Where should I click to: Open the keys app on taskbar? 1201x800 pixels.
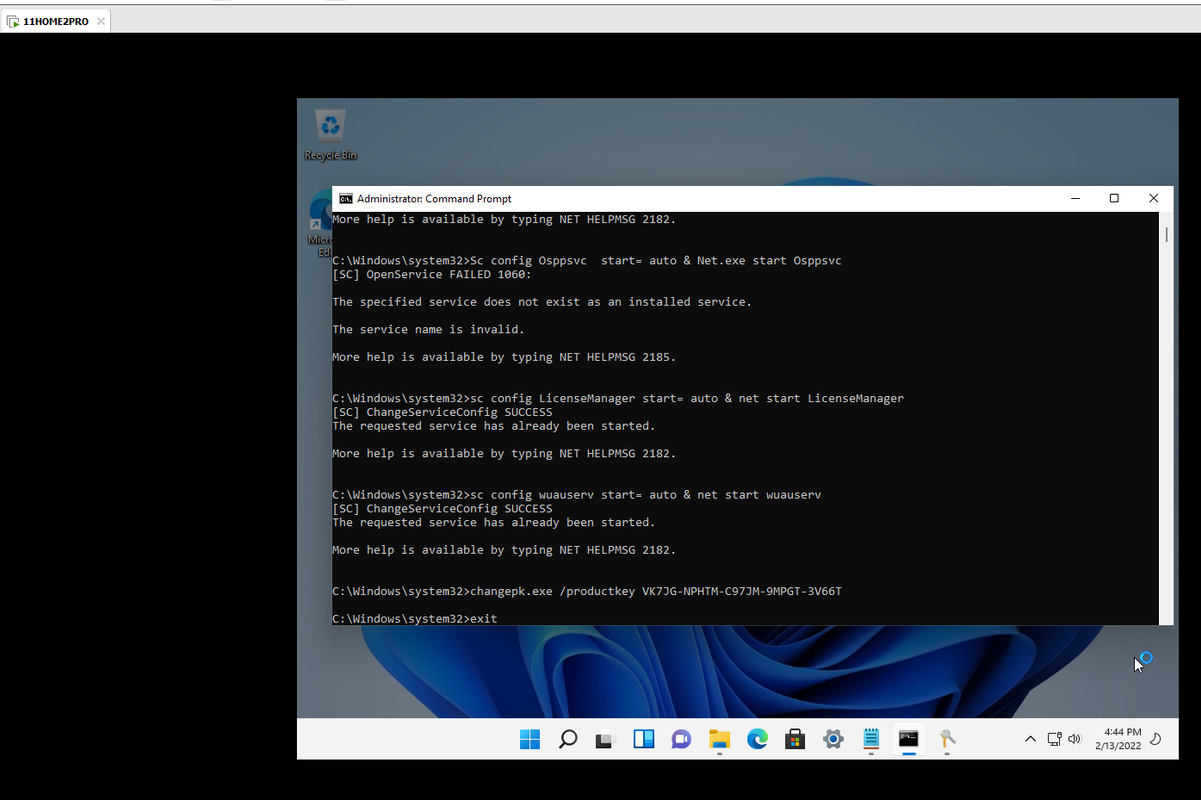[946, 739]
